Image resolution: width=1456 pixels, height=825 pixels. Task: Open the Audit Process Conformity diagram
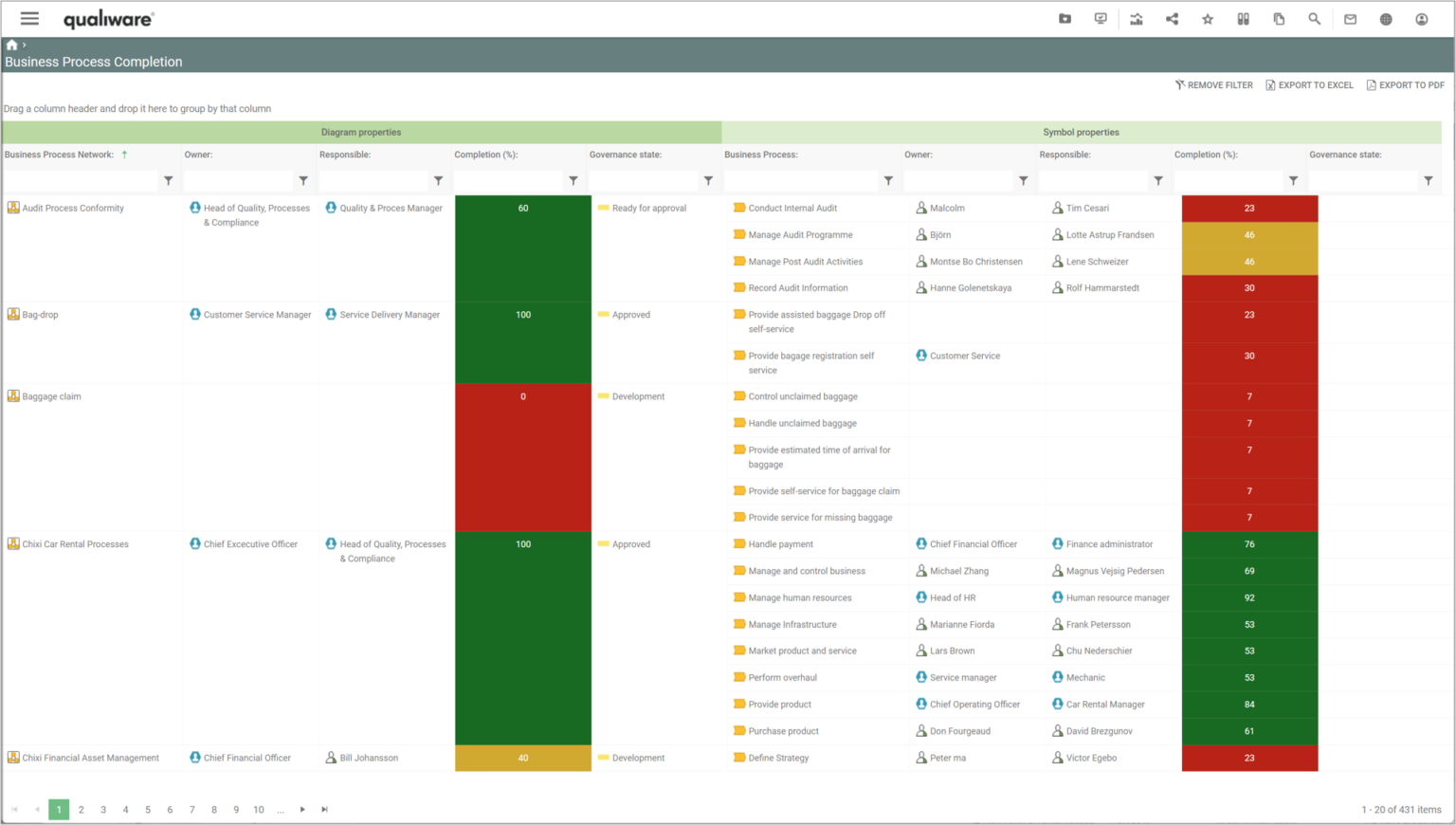click(x=72, y=208)
